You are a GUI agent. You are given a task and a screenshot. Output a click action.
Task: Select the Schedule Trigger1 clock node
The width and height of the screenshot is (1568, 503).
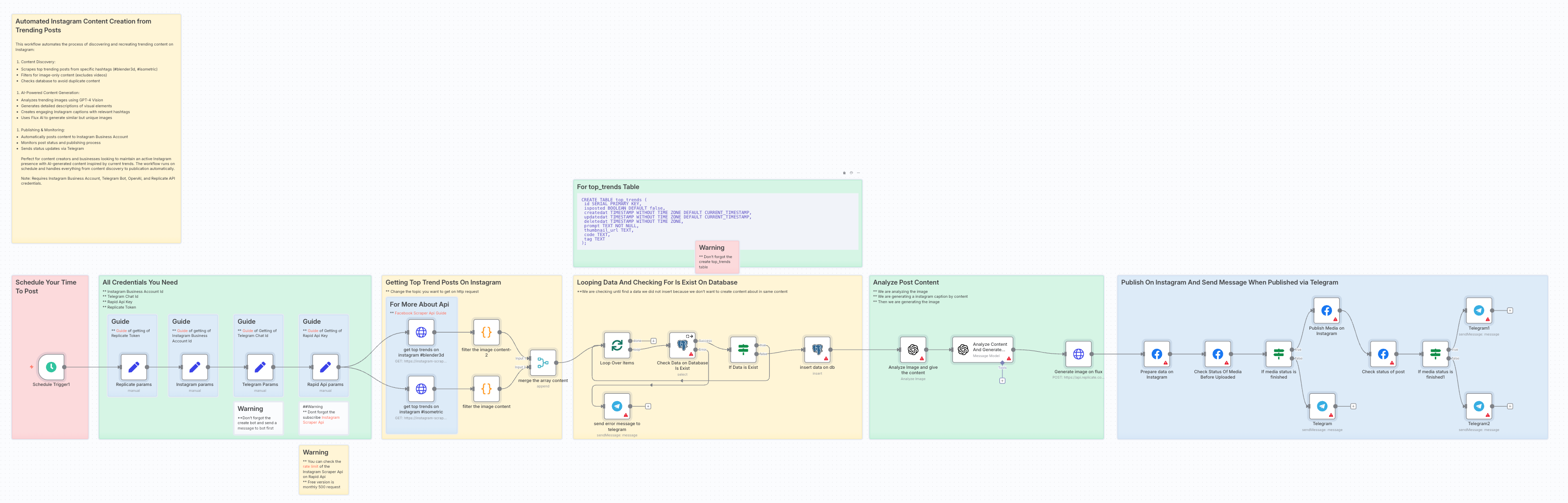(50, 366)
